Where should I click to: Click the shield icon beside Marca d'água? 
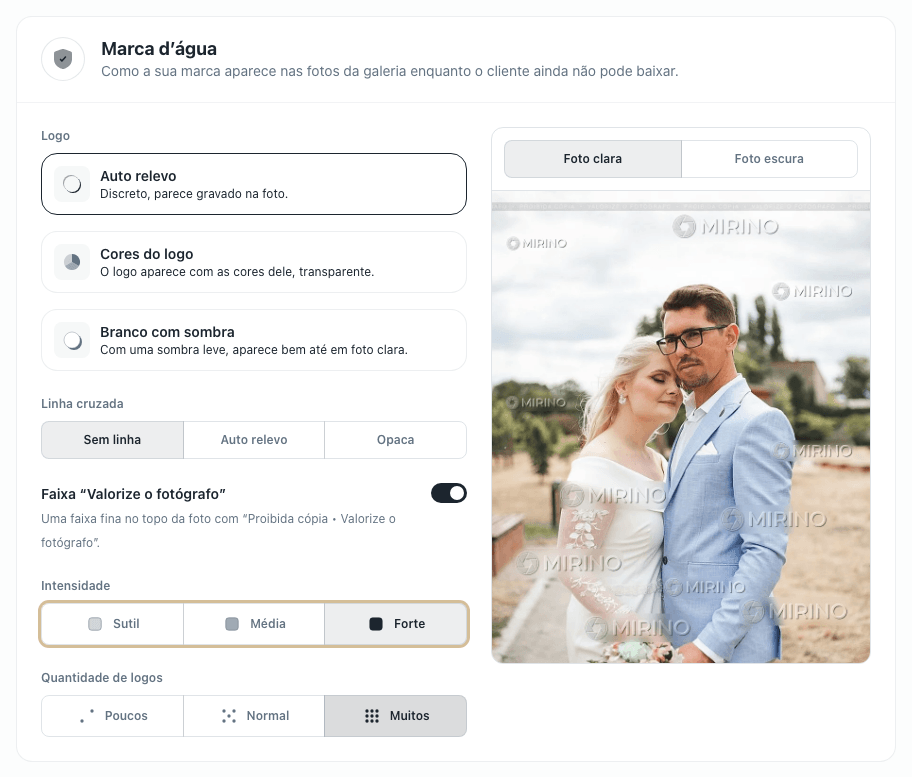click(x=63, y=59)
